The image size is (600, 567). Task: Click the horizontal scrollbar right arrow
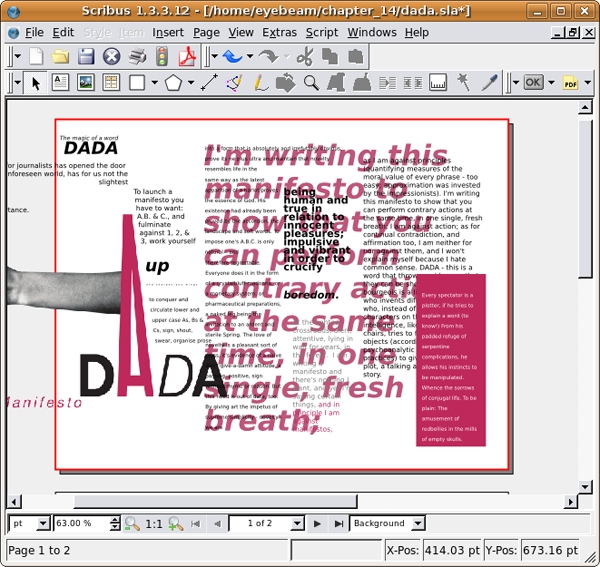click(x=571, y=501)
